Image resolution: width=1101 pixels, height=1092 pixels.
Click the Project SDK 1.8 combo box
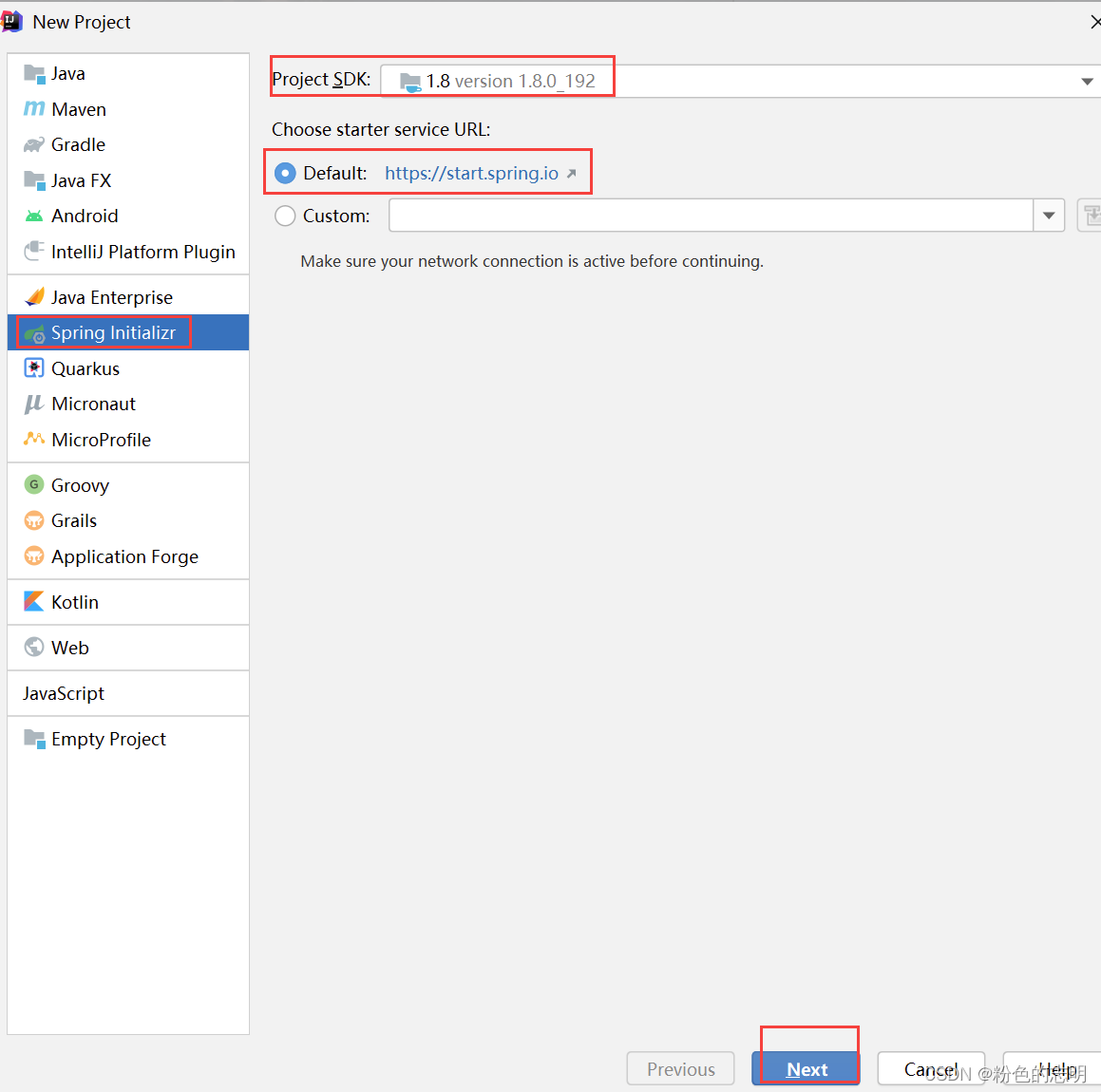point(741,82)
